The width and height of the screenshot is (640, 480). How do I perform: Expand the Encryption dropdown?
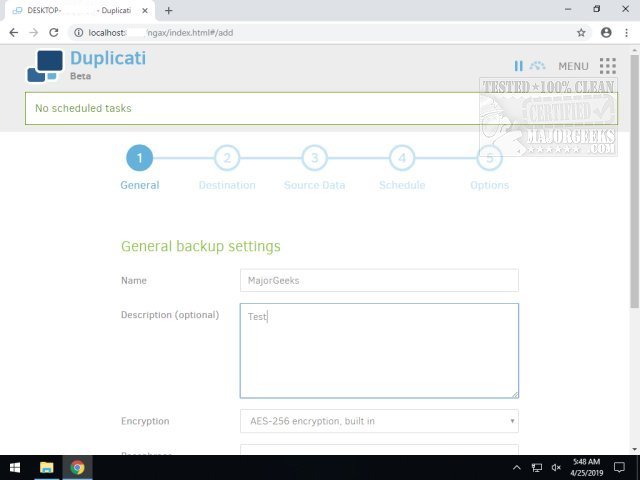pos(379,421)
